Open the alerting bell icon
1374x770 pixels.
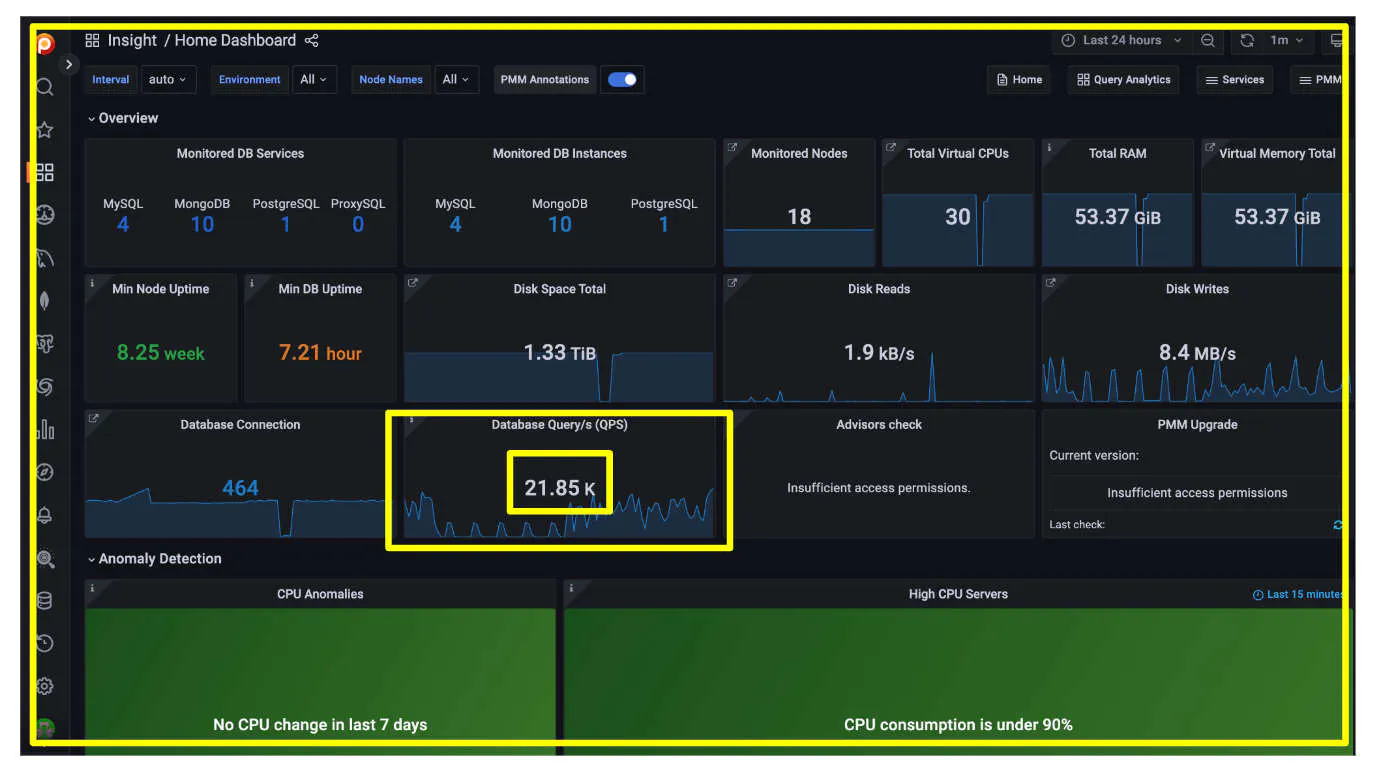tap(44, 516)
